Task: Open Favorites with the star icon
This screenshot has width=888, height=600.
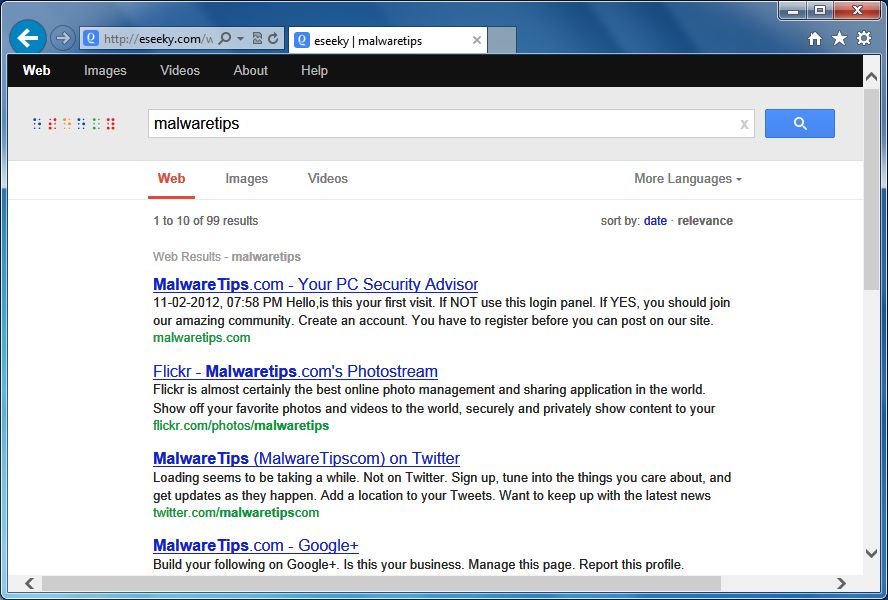Action: pyautogui.click(x=839, y=39)
